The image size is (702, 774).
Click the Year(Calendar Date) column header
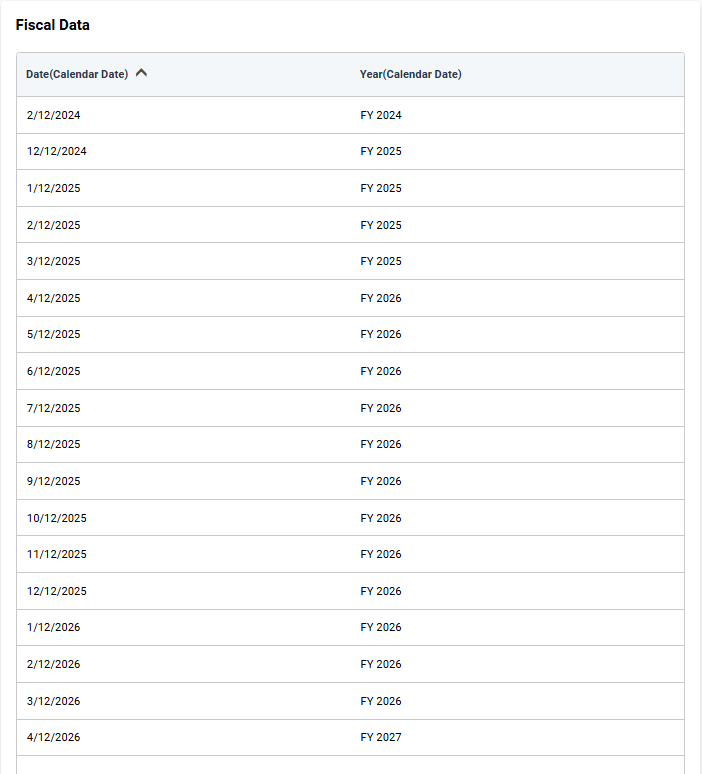click(x=410, y=74)
